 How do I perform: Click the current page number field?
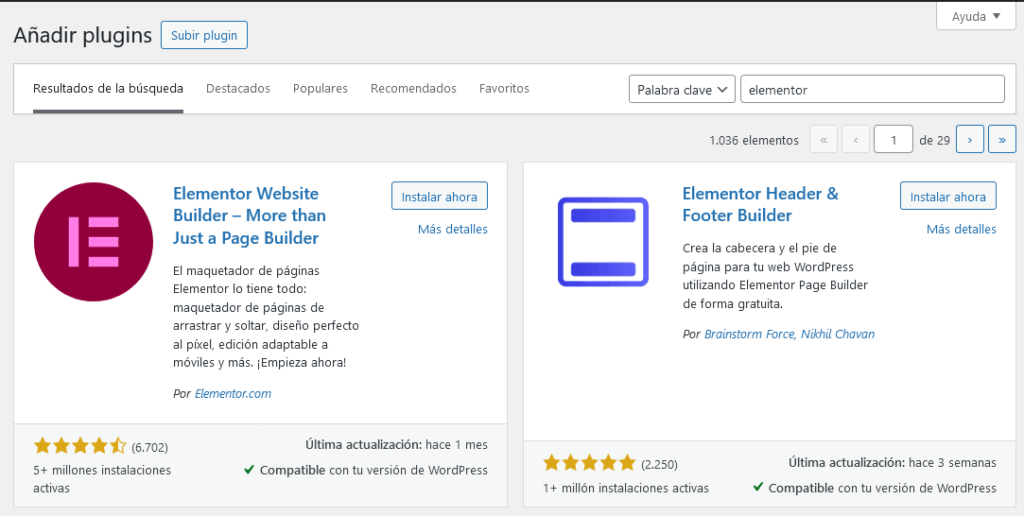893,139
